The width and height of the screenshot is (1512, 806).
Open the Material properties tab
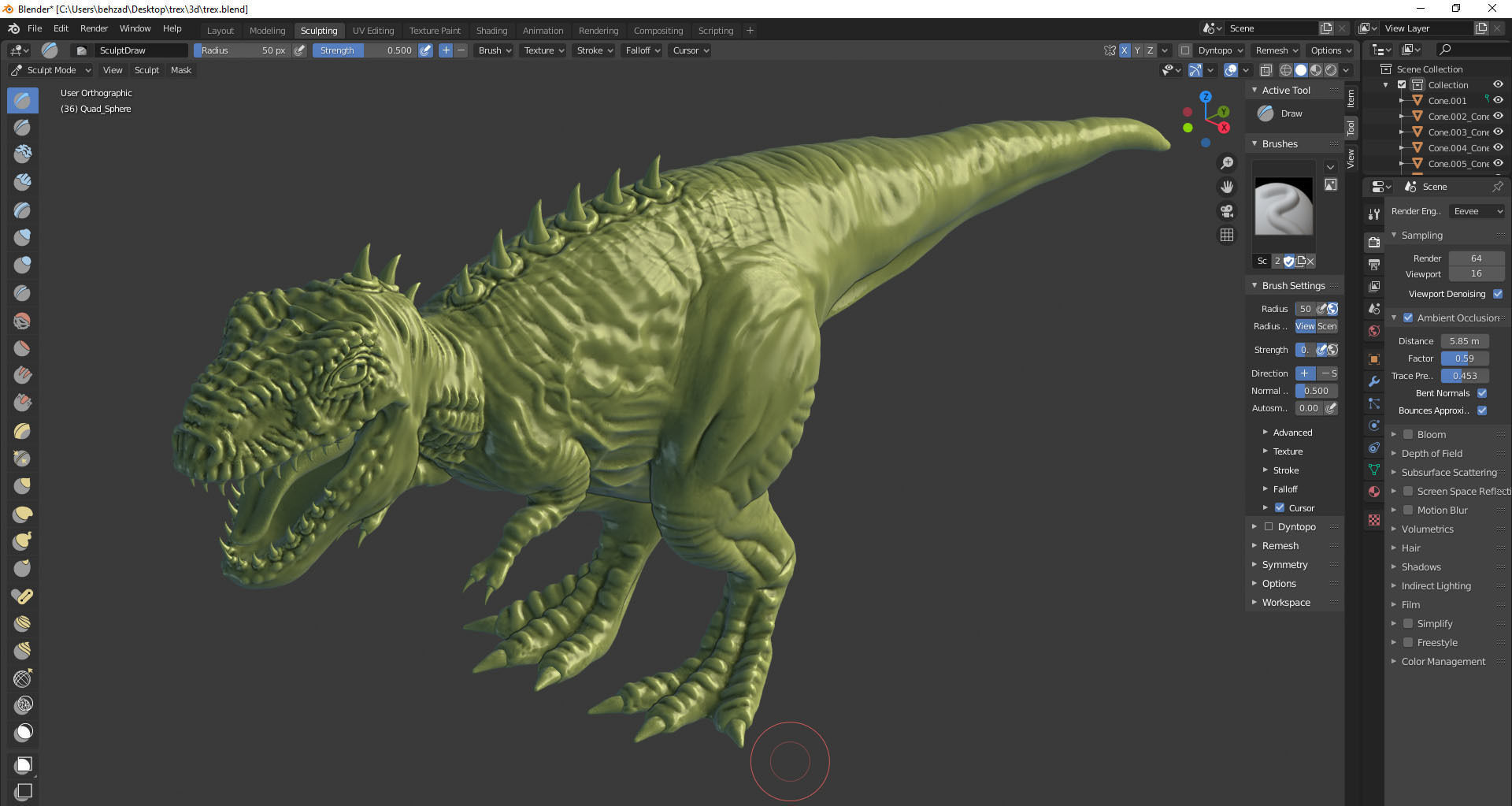point(1374,492)
